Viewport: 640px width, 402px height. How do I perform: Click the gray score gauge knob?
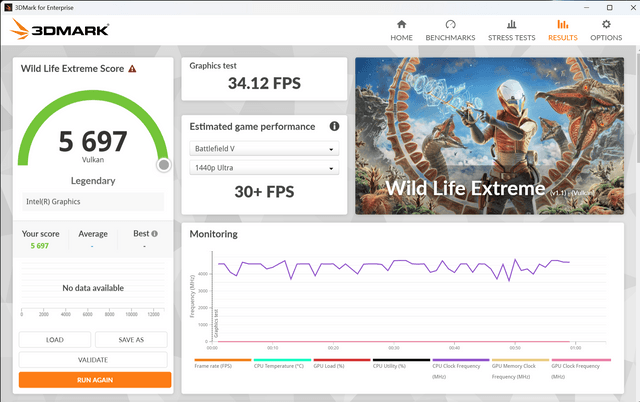164,165
